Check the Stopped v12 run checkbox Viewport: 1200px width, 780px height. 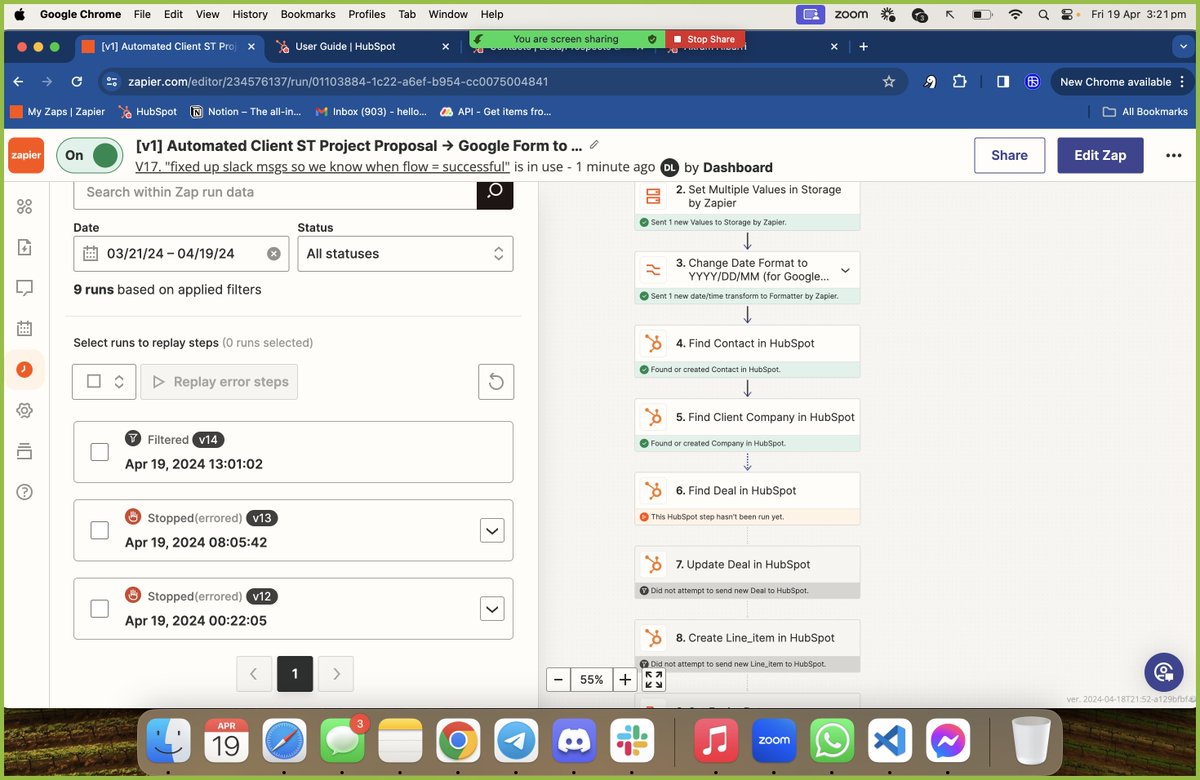[x=99, y=608]
